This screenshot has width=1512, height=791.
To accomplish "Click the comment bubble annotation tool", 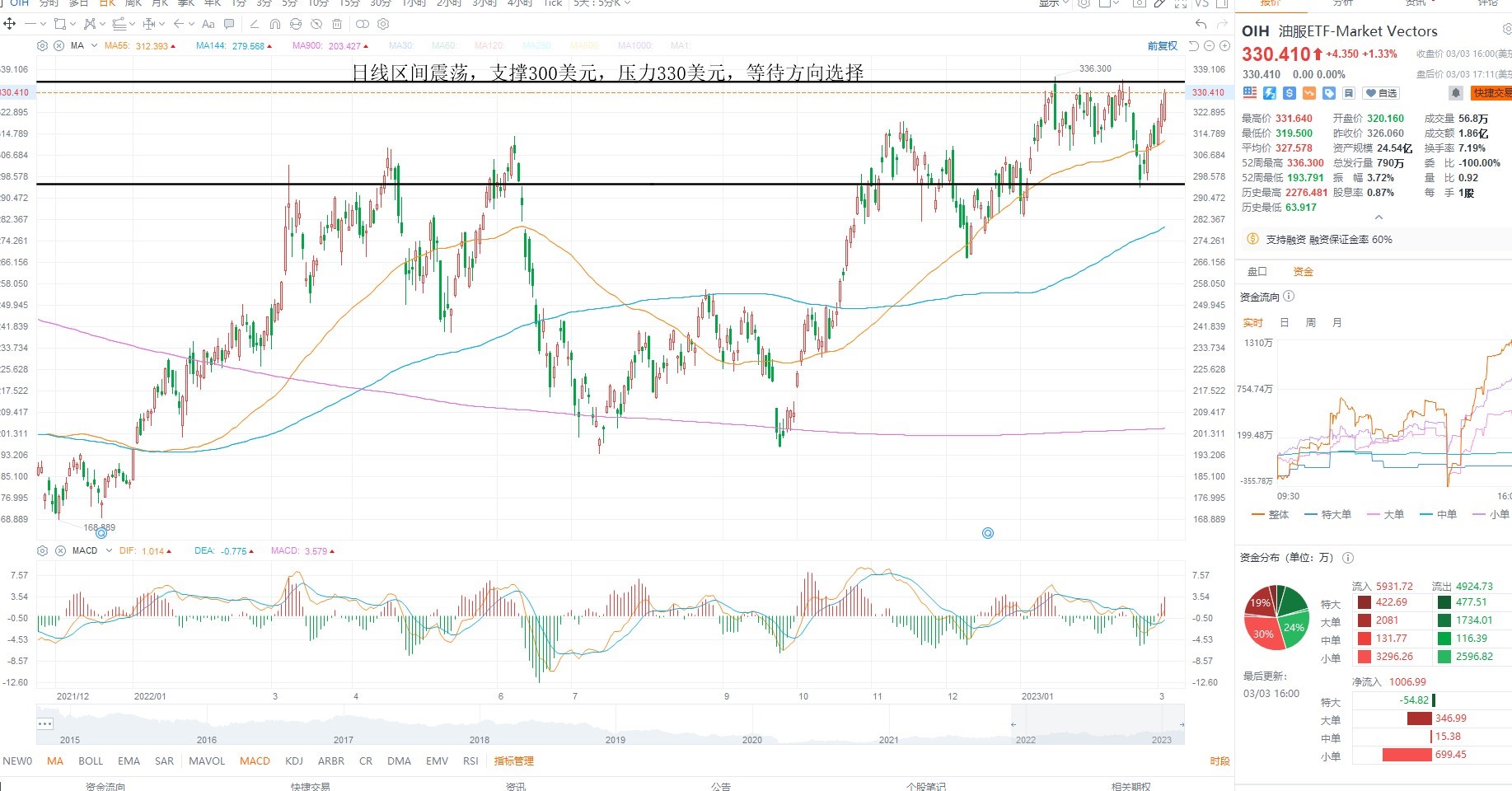I will [229, 24].
